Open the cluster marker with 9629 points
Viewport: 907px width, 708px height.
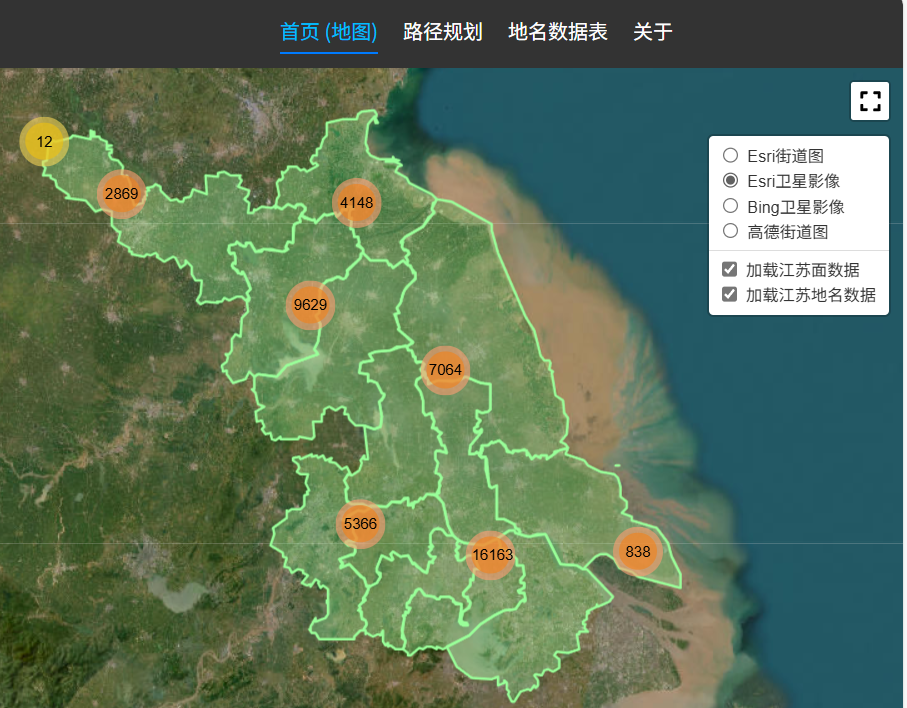pyautogui.click(x=310, y=305)
